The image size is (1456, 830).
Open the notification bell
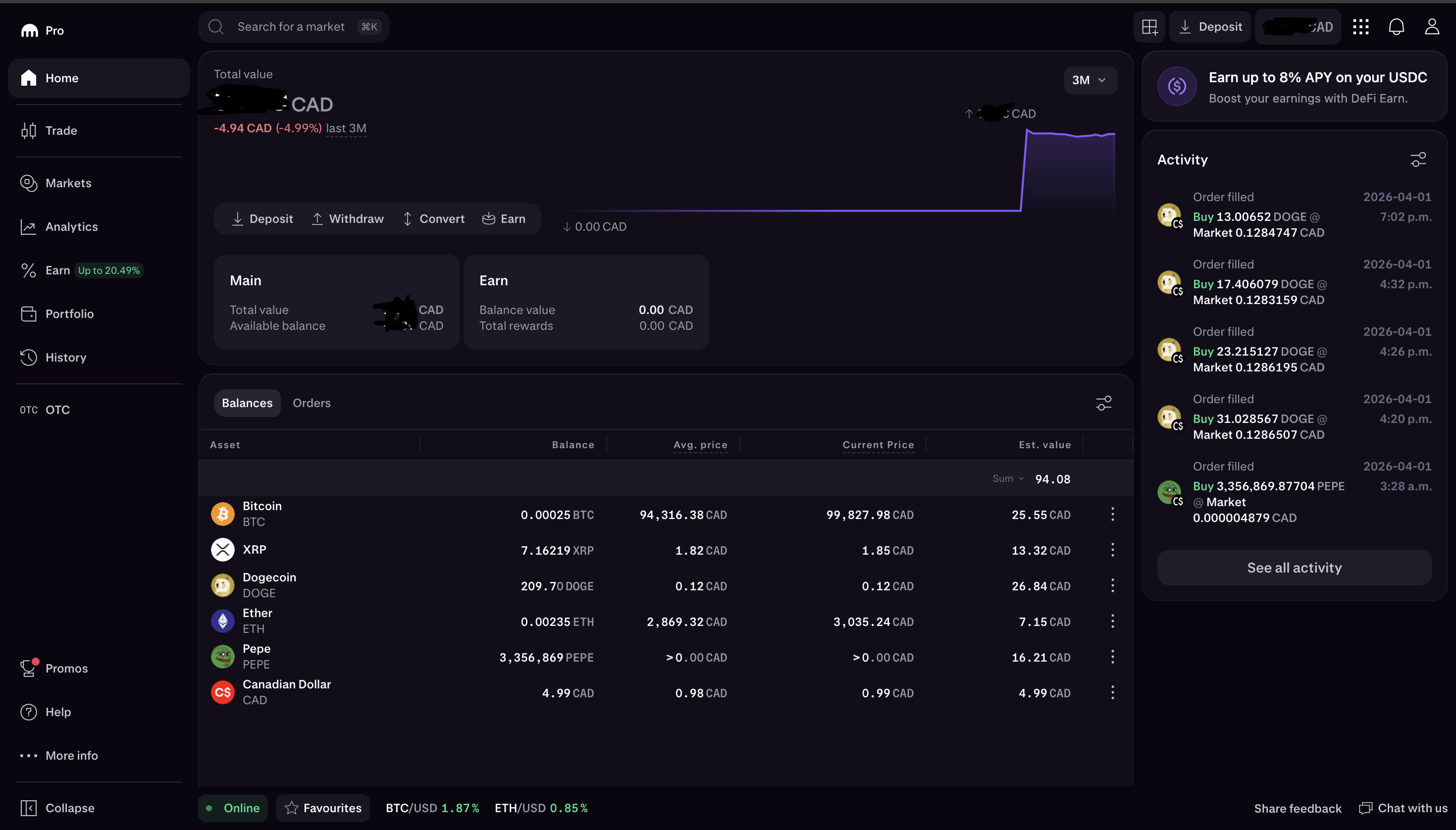tap(1396, 26)
